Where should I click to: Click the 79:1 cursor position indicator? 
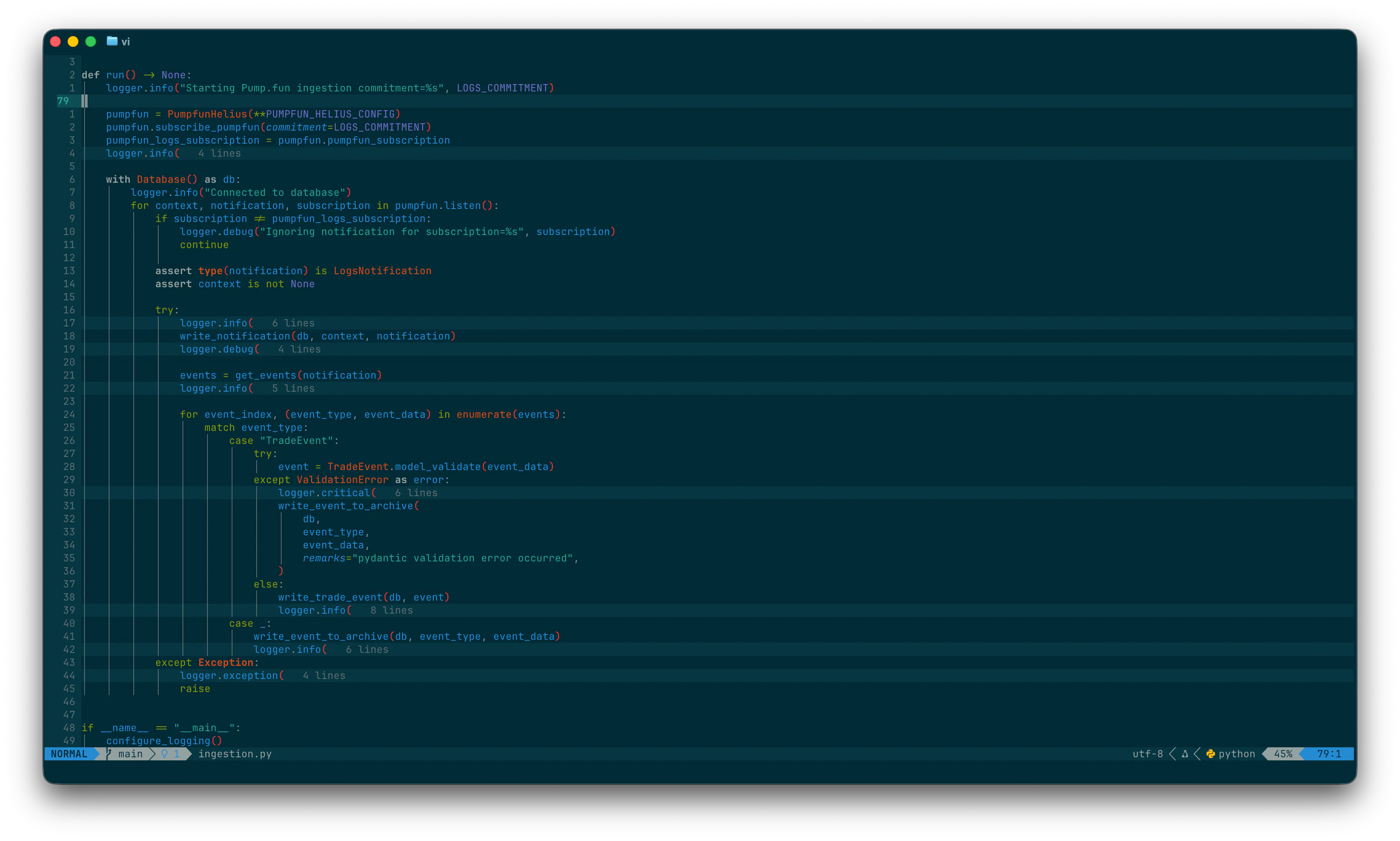1329,754
